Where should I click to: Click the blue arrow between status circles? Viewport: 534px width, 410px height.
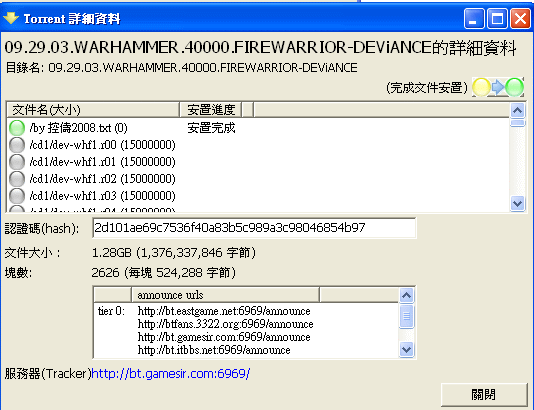pyautogui.click(x=498, y=87)
